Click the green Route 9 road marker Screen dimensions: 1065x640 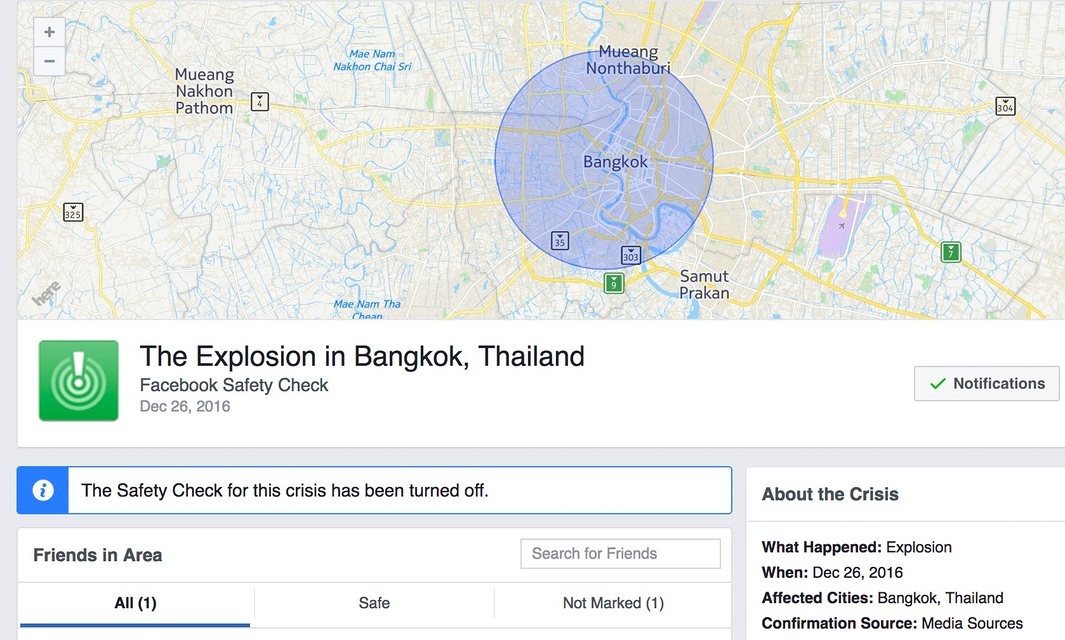[613, 283]
